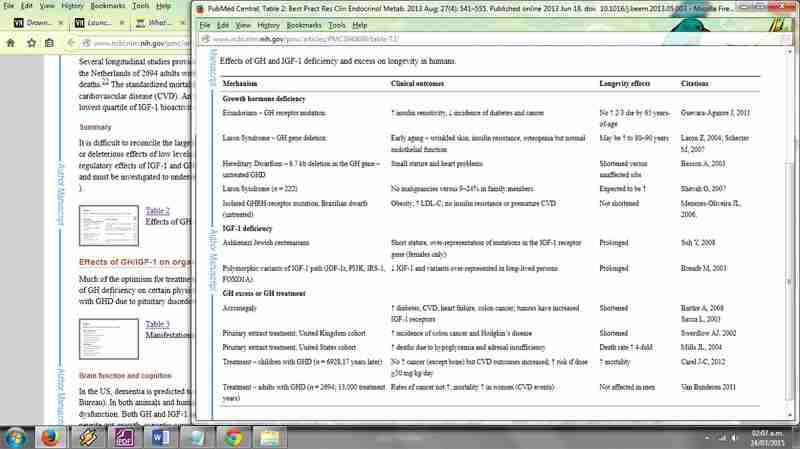Viewport: 800px width, 449px height.
Task: Open the Table 3 thumbnail image
Action: (109, 339)
